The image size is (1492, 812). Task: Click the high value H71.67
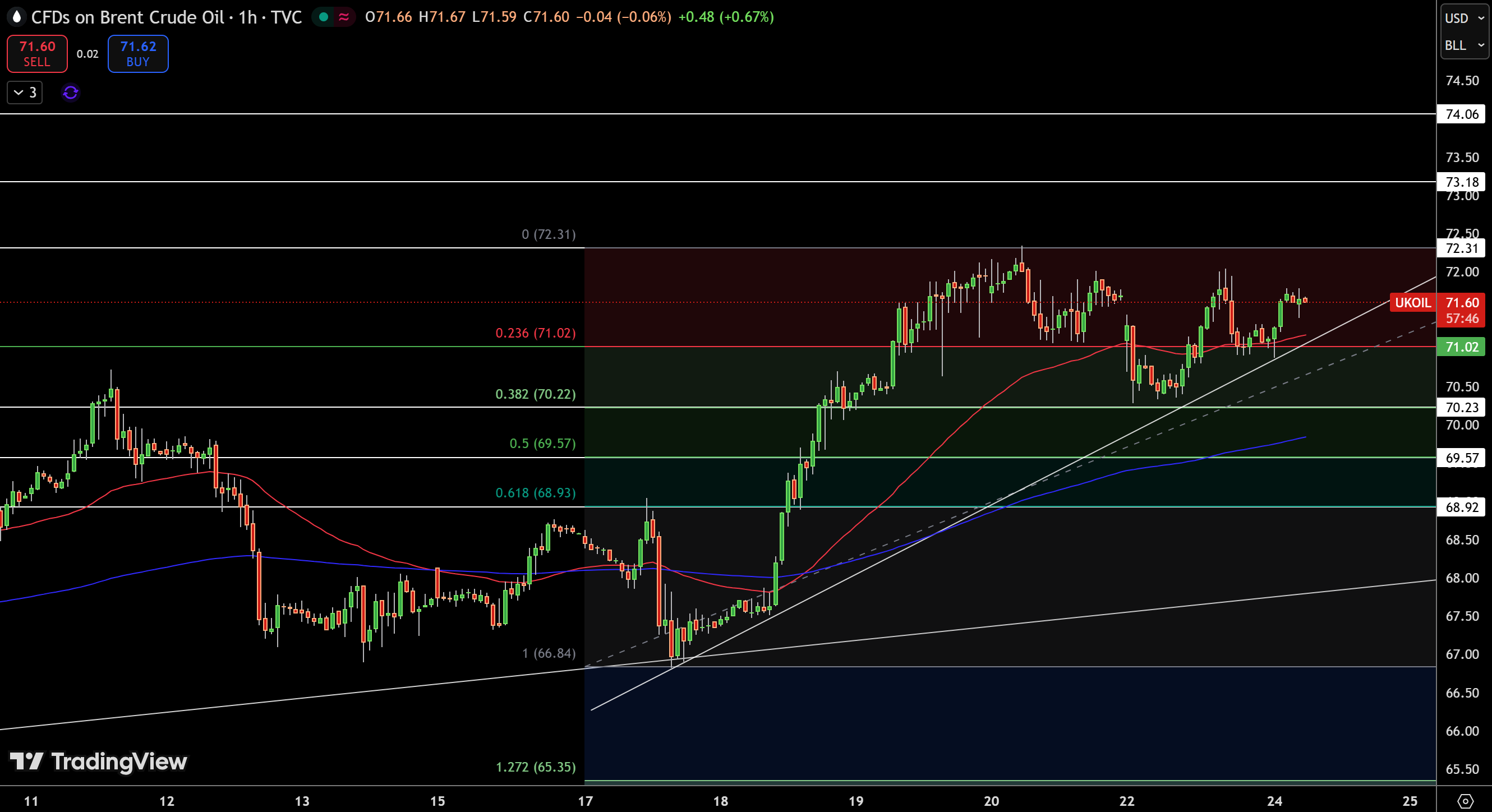442,17
